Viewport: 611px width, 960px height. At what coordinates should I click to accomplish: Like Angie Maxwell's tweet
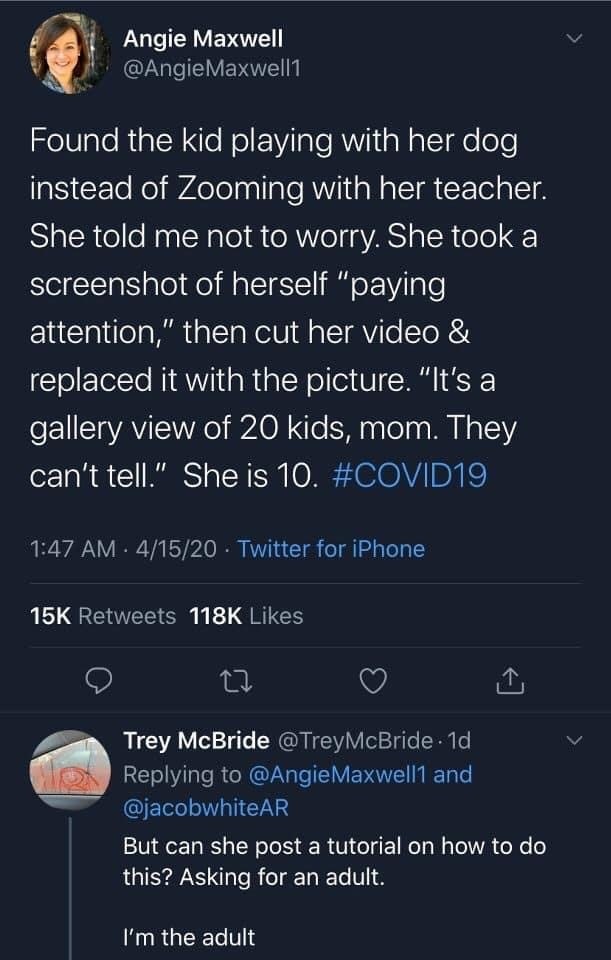(372, 681)
